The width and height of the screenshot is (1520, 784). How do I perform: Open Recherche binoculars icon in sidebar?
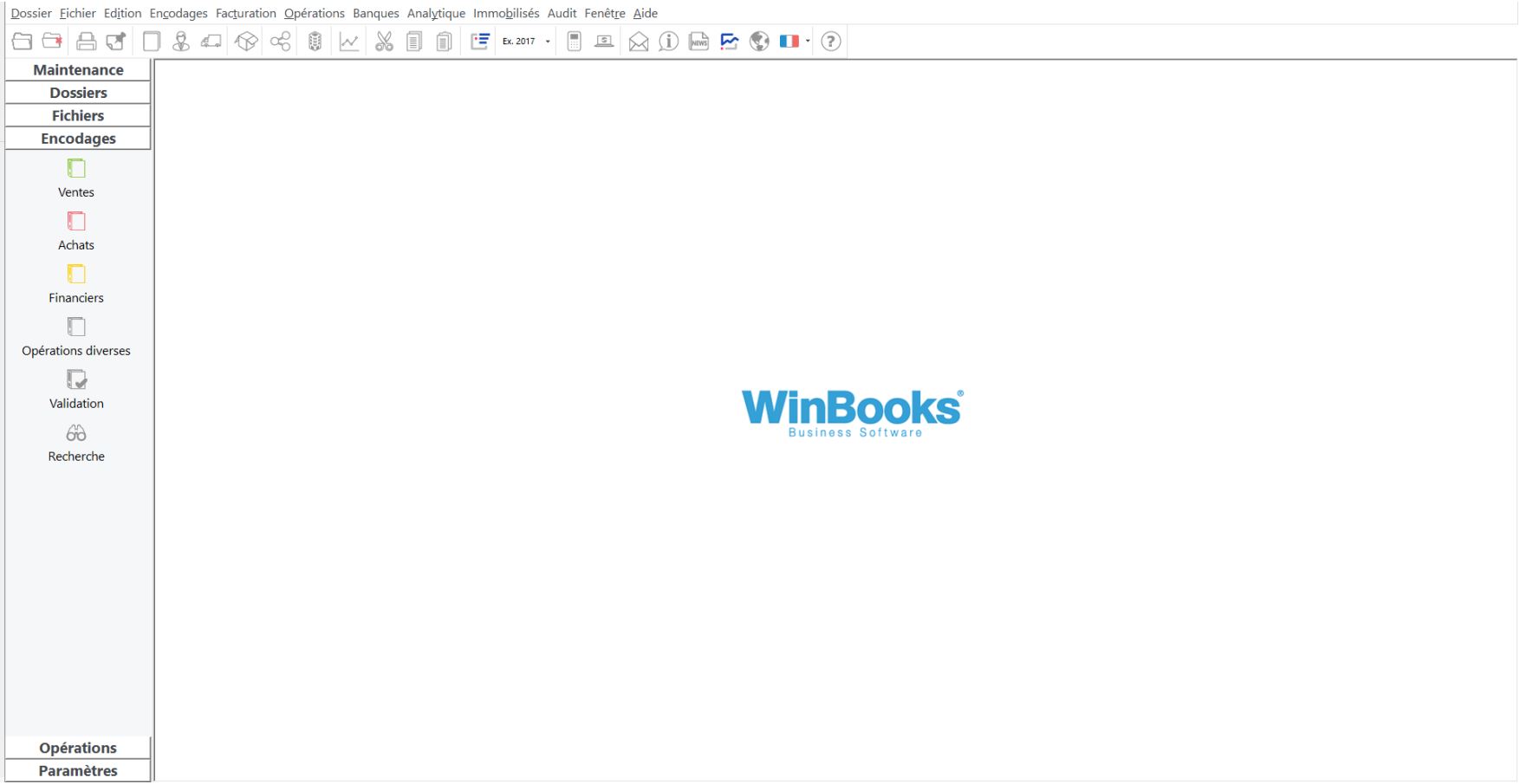pyautogui.click(x=76, y=433)
